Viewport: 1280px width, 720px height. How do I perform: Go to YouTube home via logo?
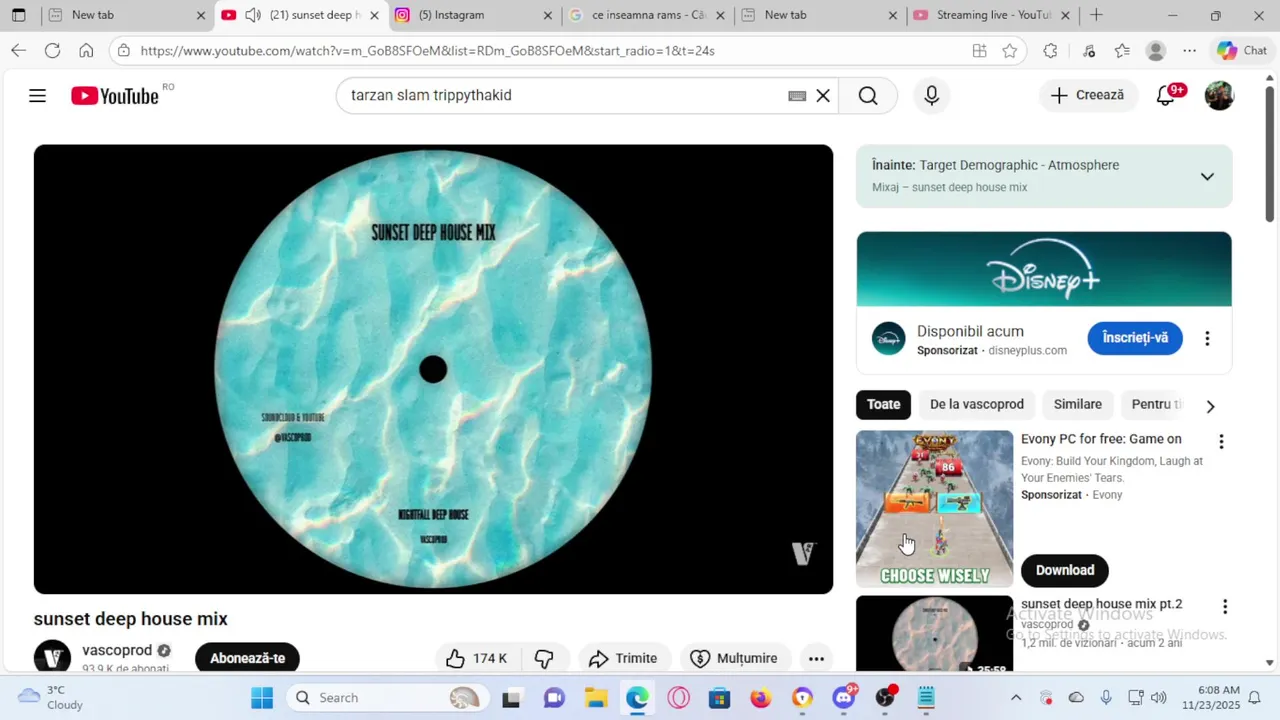tap(115, 96)
